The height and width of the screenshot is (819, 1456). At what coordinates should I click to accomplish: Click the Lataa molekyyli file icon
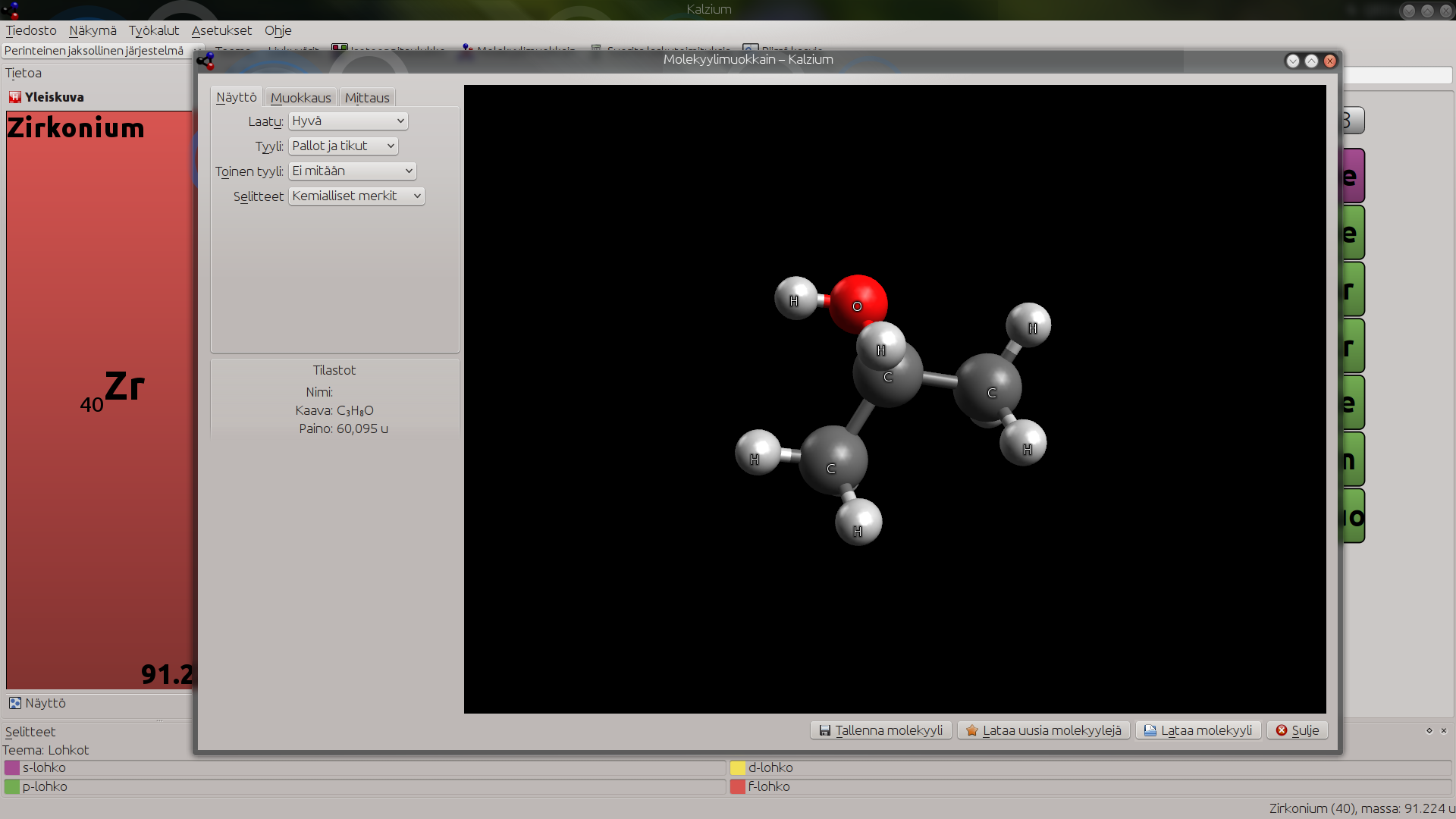(1150, 730)
